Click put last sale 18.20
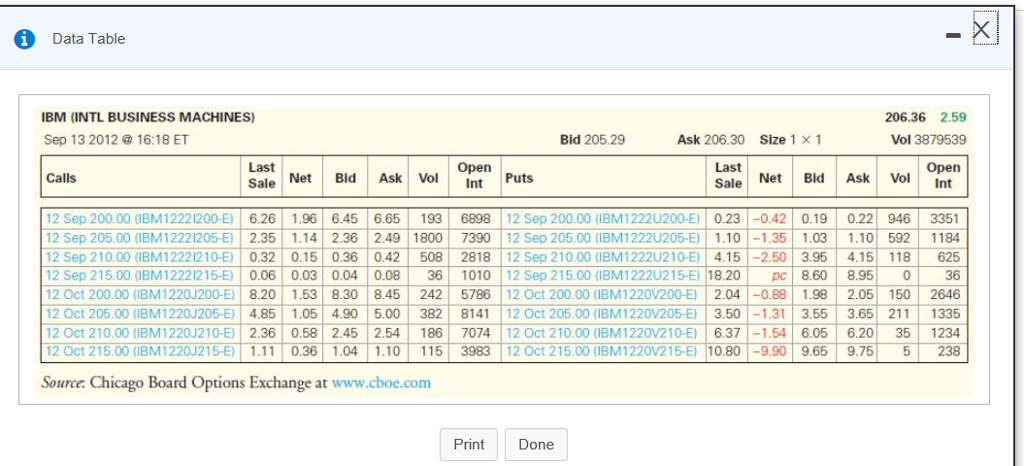The image size is (1024, 466). (x=724, y=275)
